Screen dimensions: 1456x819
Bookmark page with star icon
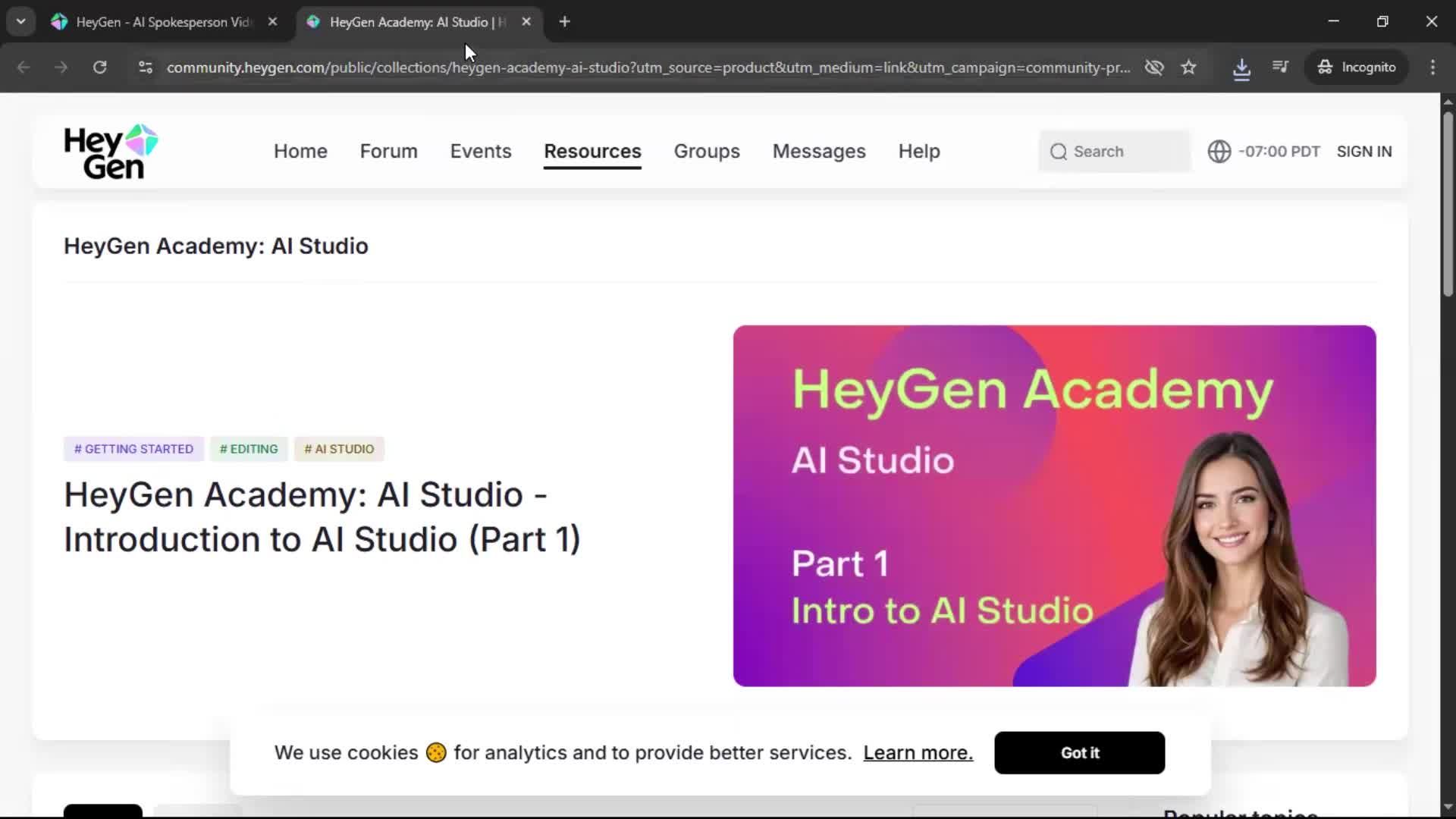coord(1188,67)
